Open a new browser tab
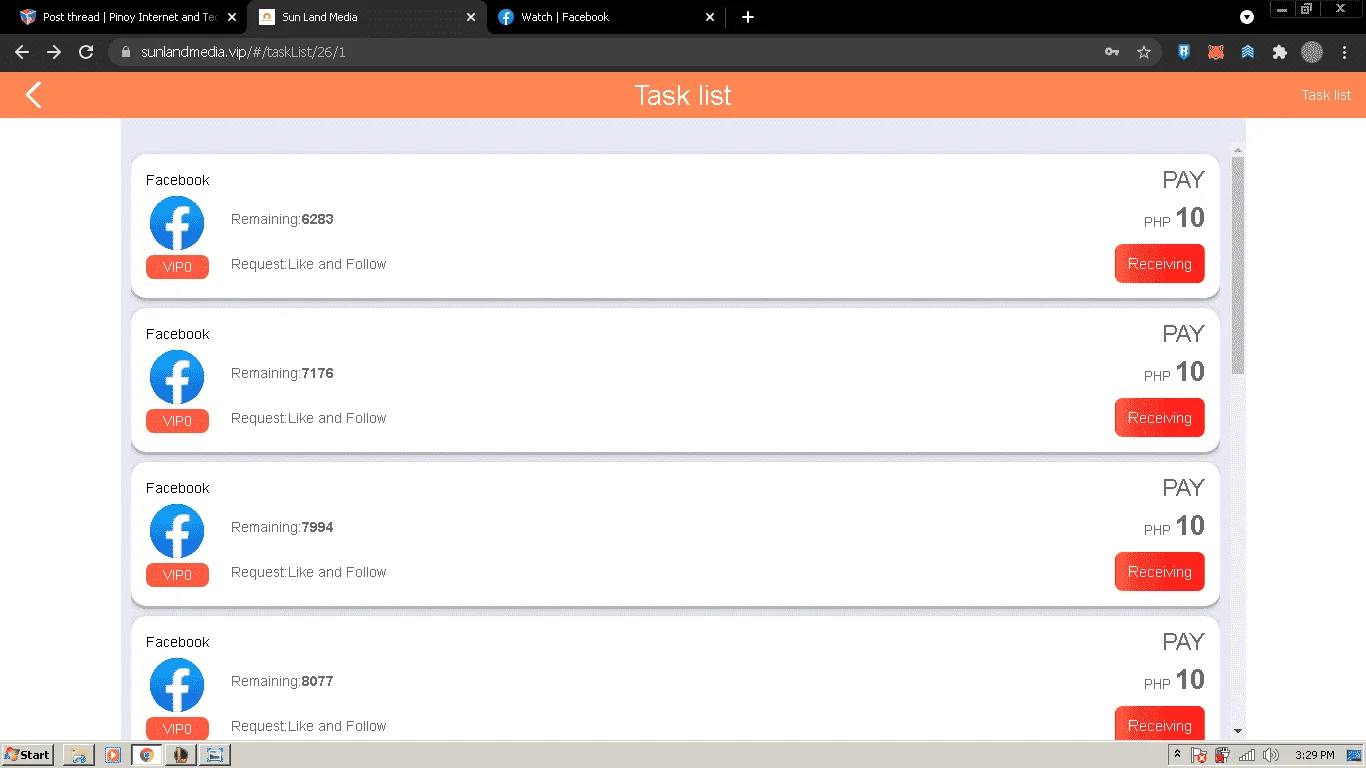Viewport: 1366px width, 768px height. point(748,17)
